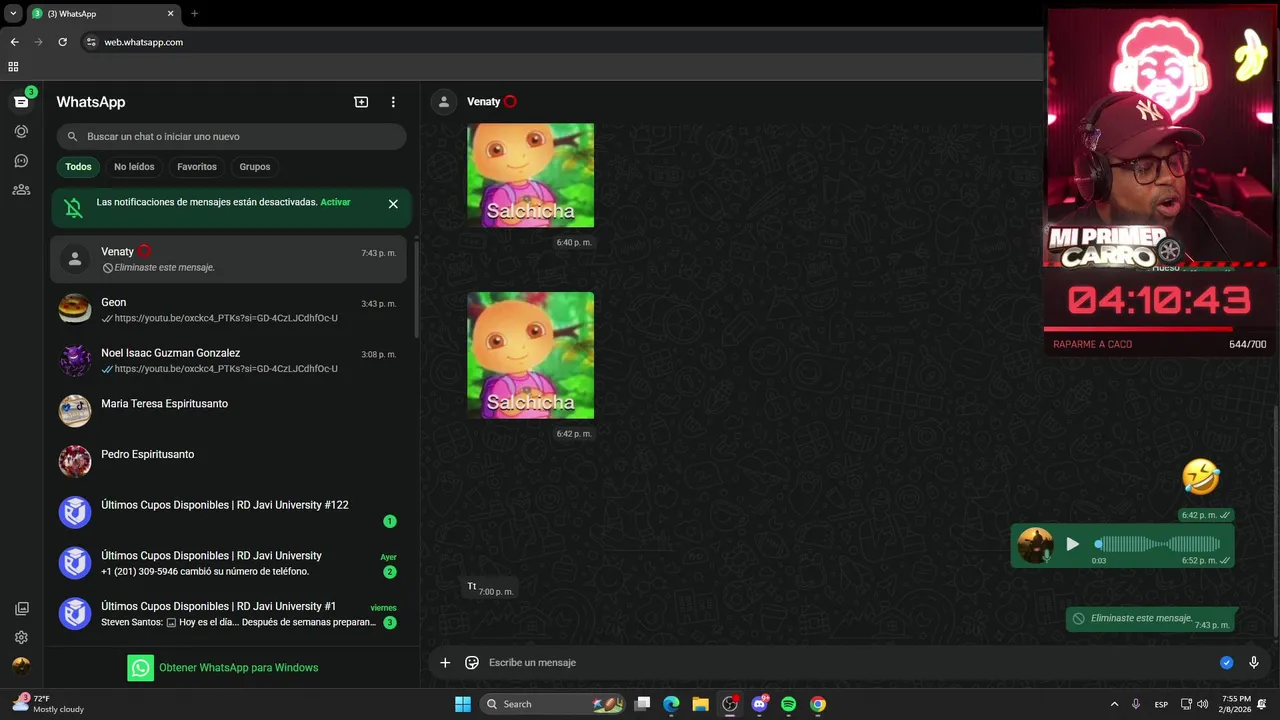The width and height of the screenshot is (1280, 720).
Task: Open the Chats sidebar icon
Action: 21,102
